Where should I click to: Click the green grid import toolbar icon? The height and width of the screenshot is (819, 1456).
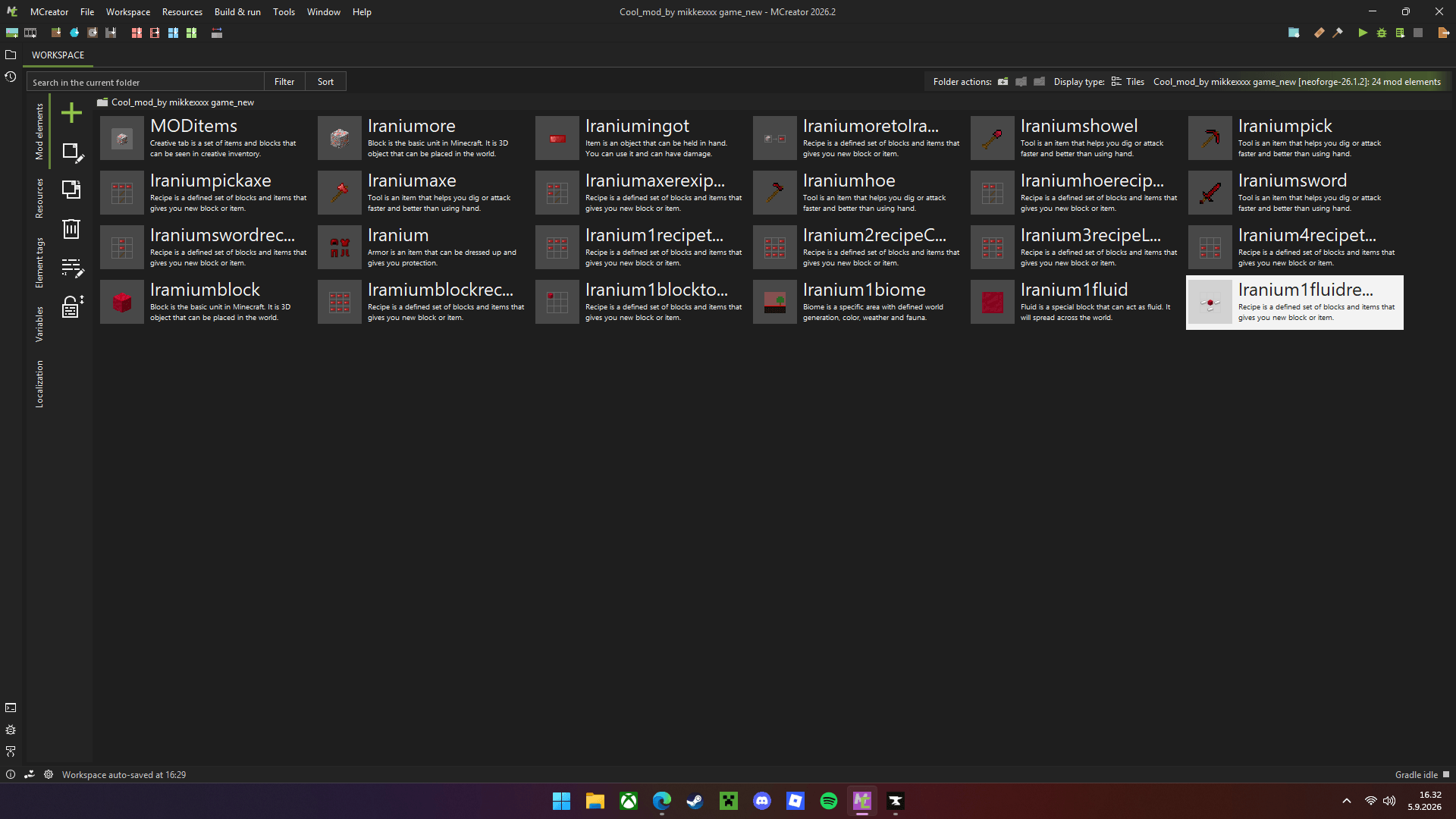pos(191,33)
